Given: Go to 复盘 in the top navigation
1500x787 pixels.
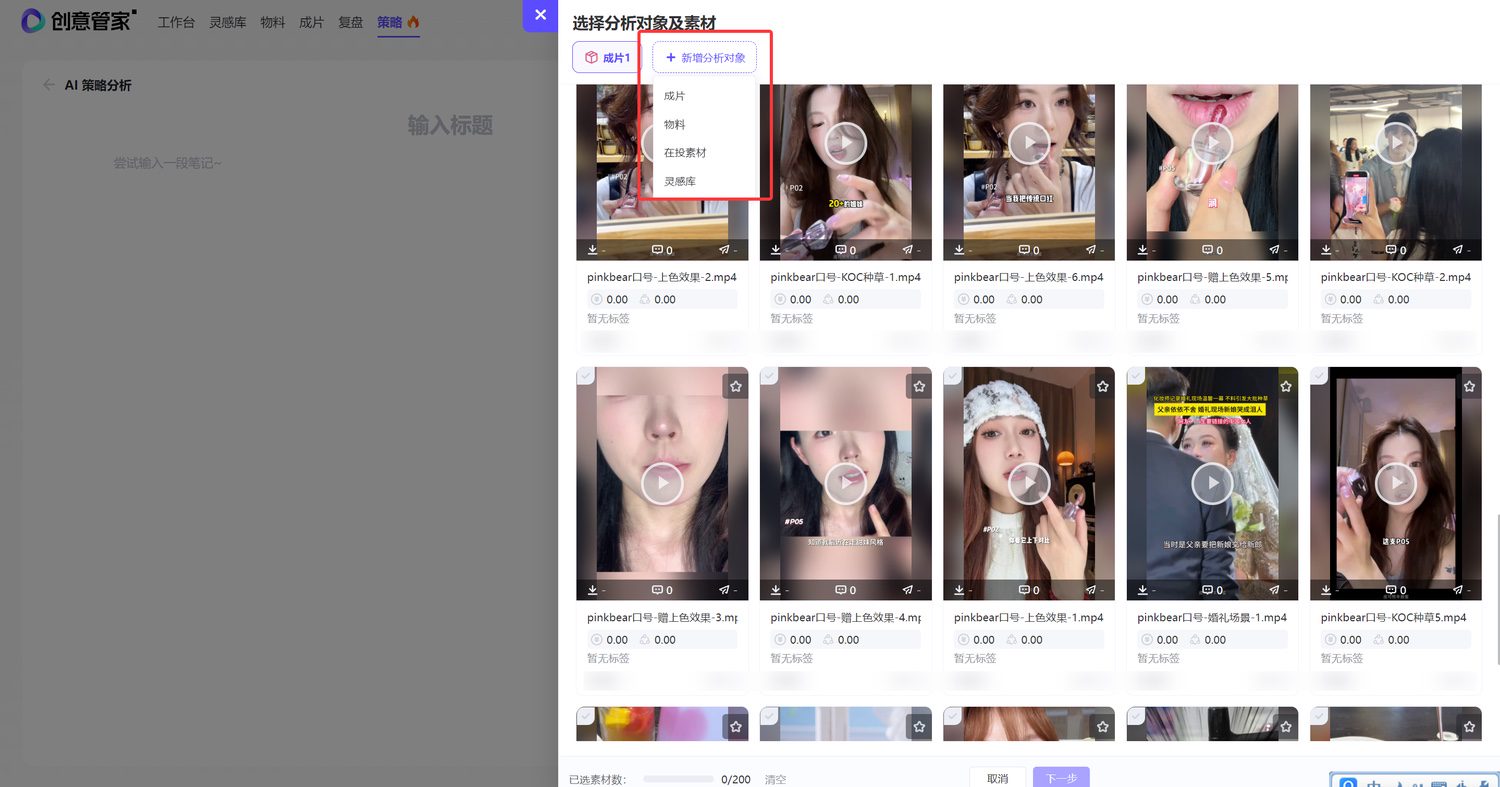Looking at the screenshot, I should [x=351, y=22].
